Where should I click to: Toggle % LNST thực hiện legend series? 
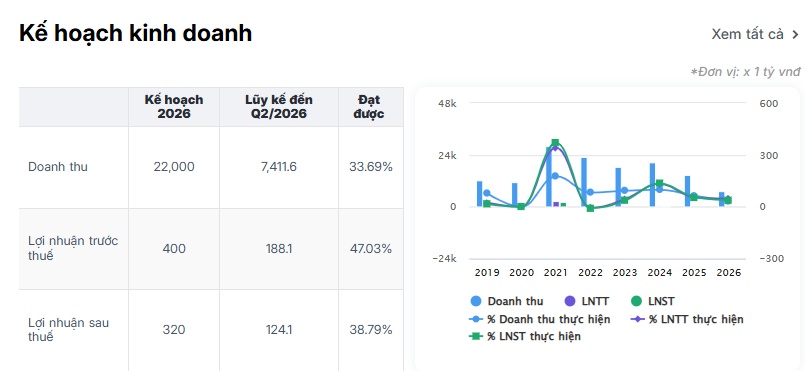pyautogui.click(x=525, y=337)
